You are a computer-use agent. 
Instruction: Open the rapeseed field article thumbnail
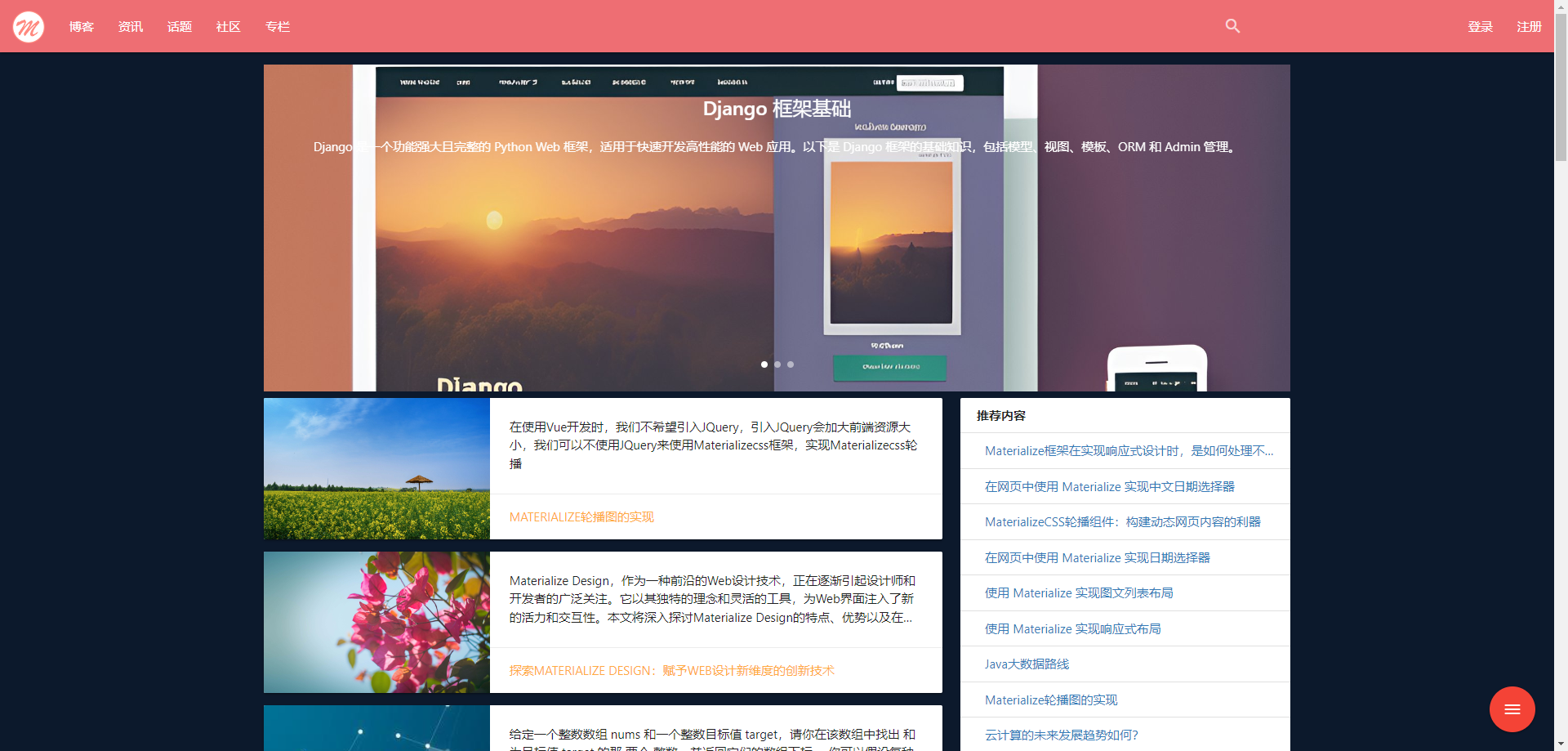pos(376,468)
